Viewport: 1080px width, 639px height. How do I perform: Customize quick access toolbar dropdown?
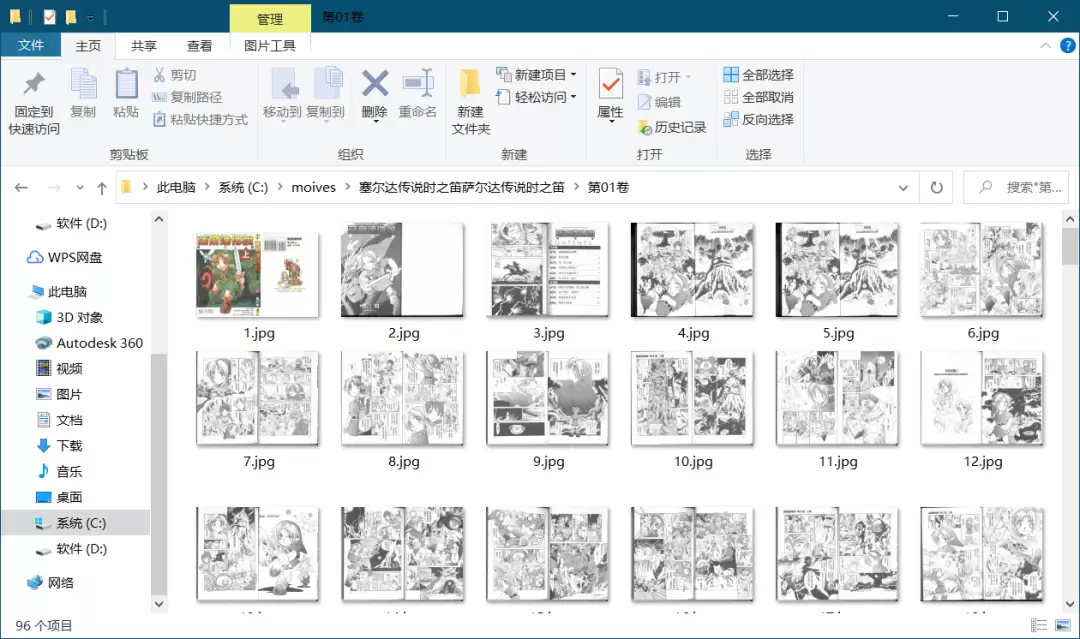pos(90,18)
